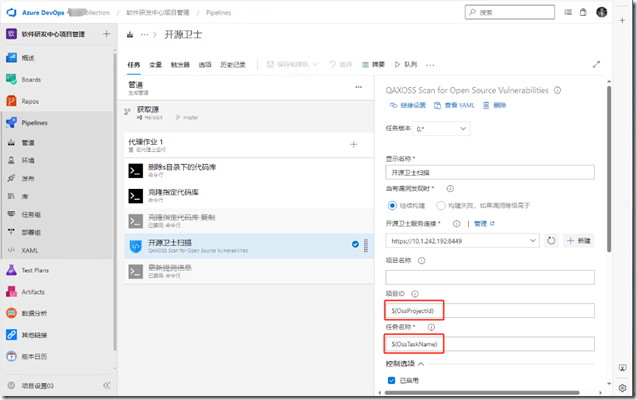Open the service connection URL dropdown
637x400 pixels.
462,241
